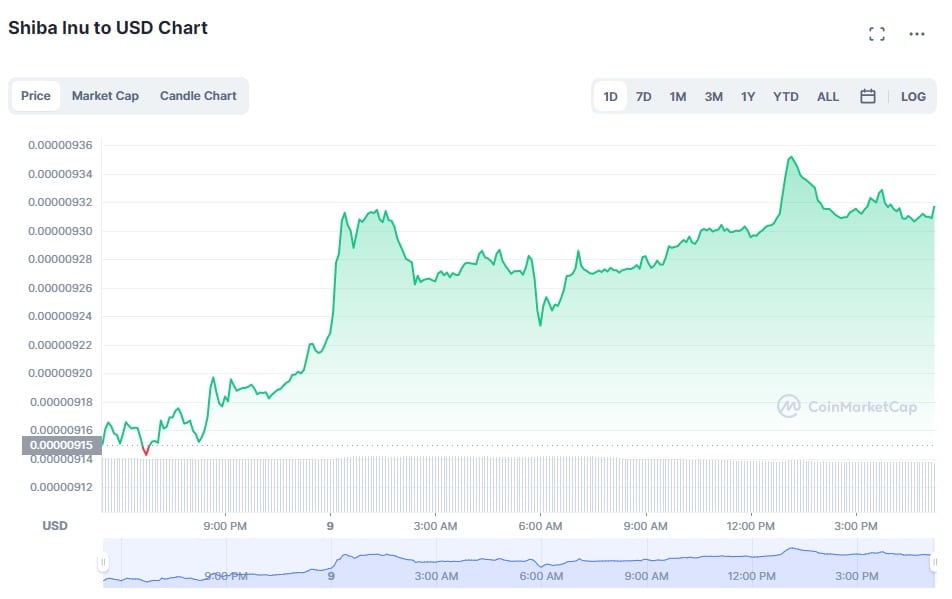The image size is (952, 599).
Task: Click 0.00000924 y-axis value
Action: pyautogui.click(x=60, y=316)
